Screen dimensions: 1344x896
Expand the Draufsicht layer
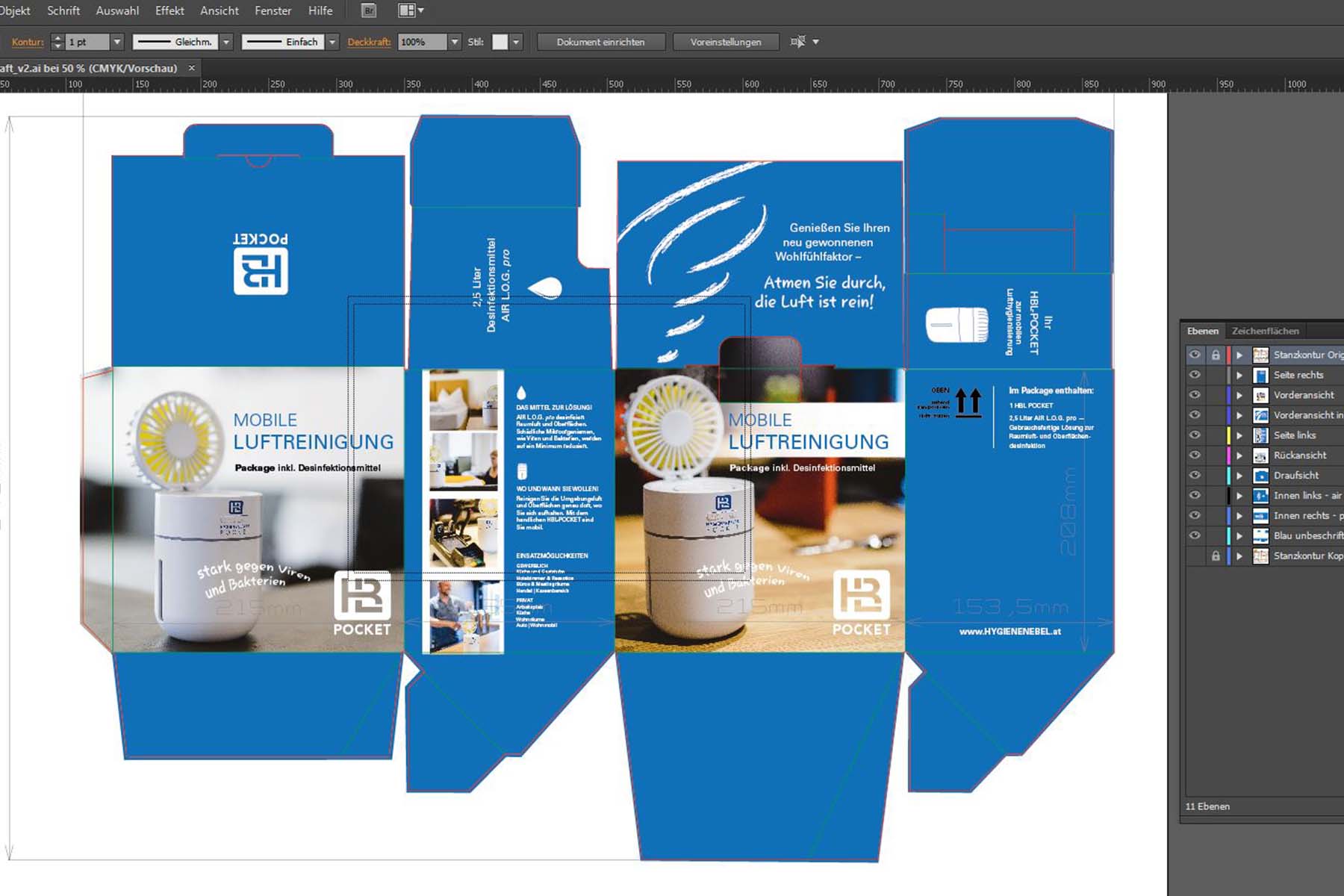pos(1239,476)
